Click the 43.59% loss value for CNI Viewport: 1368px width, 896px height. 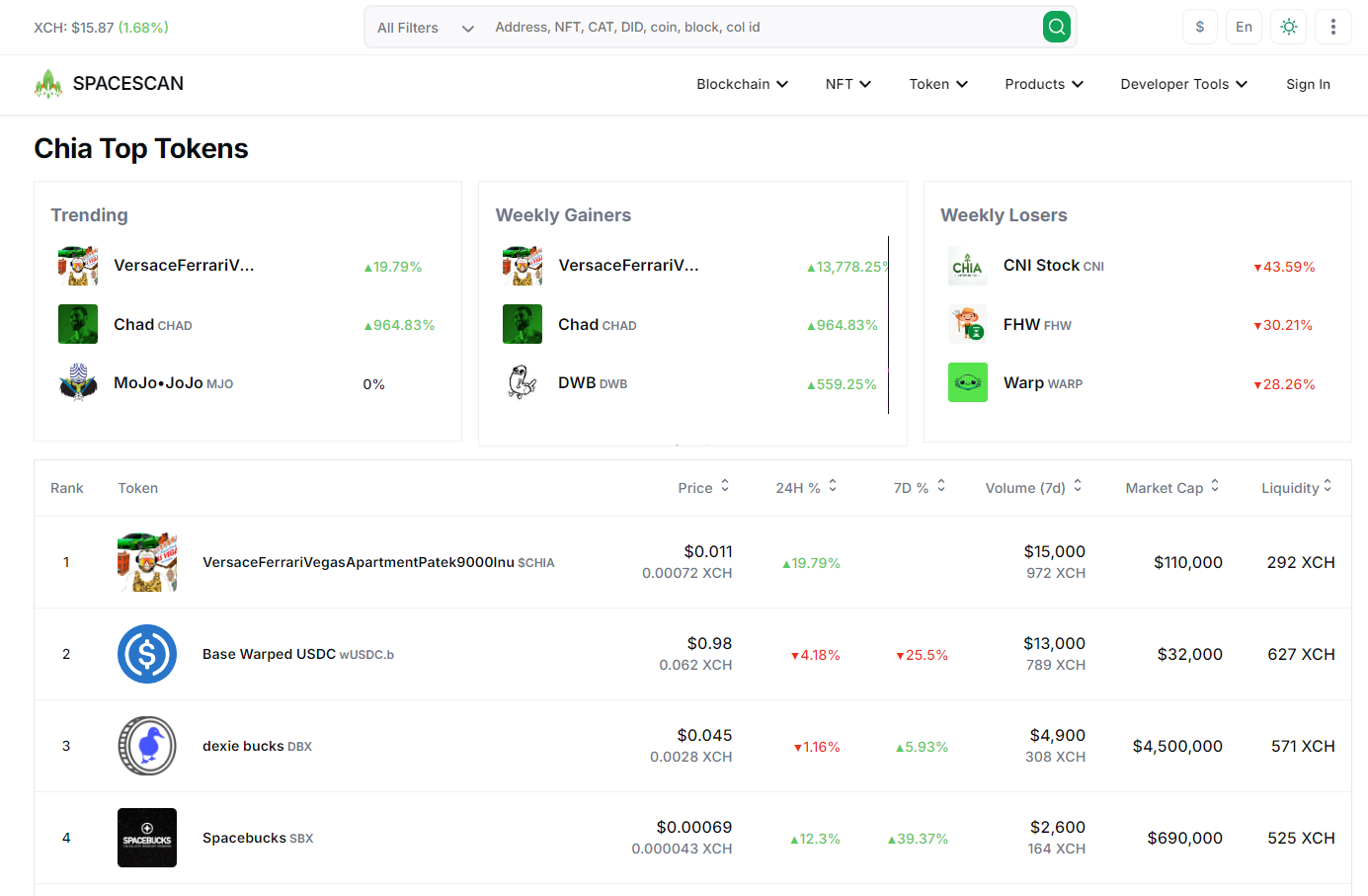[x=1284, y=267]
